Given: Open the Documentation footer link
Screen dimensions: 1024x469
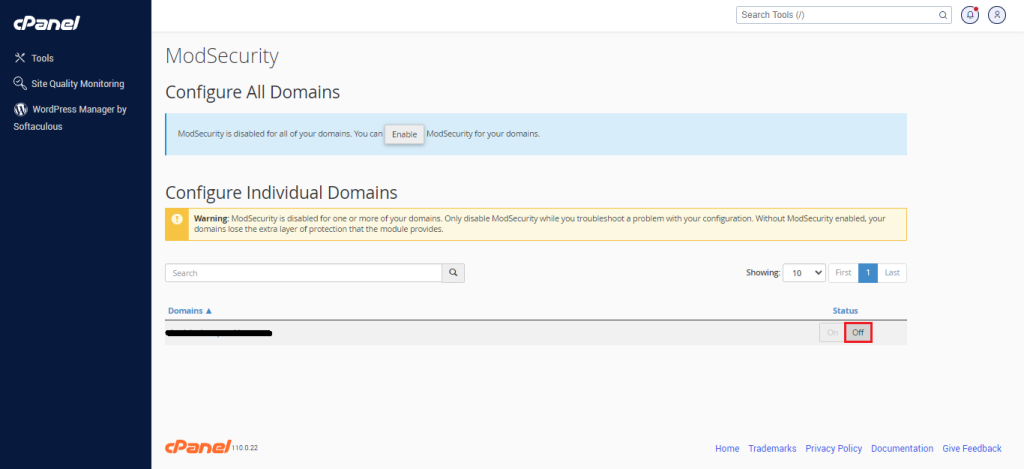Looking at the screenshot, I should click(902, 449).
